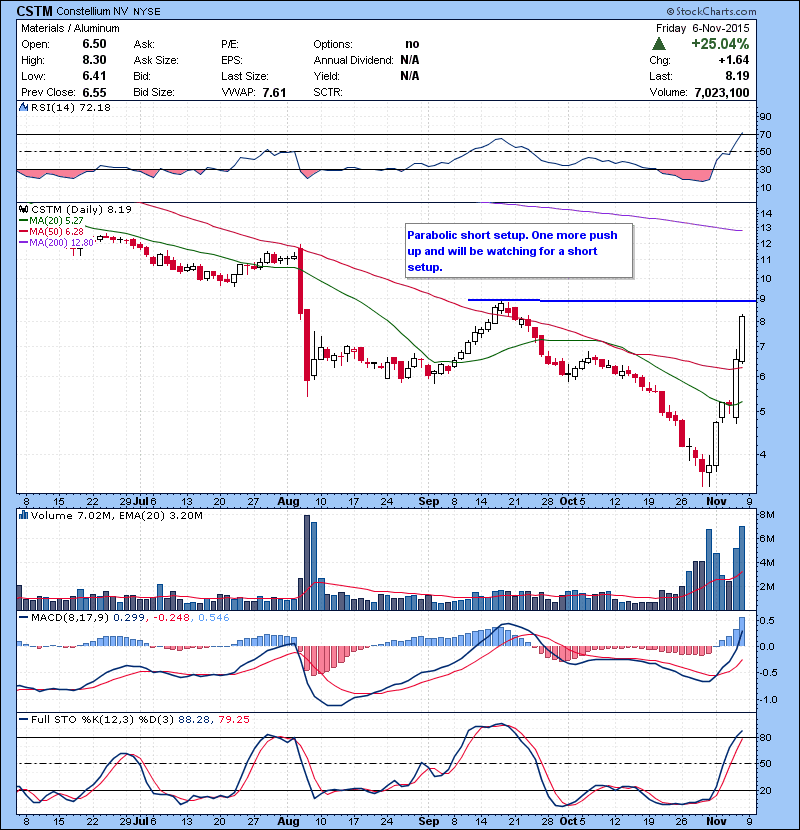
Task: Click the RSI(14) 72.18 label
Action: point(71,107)
